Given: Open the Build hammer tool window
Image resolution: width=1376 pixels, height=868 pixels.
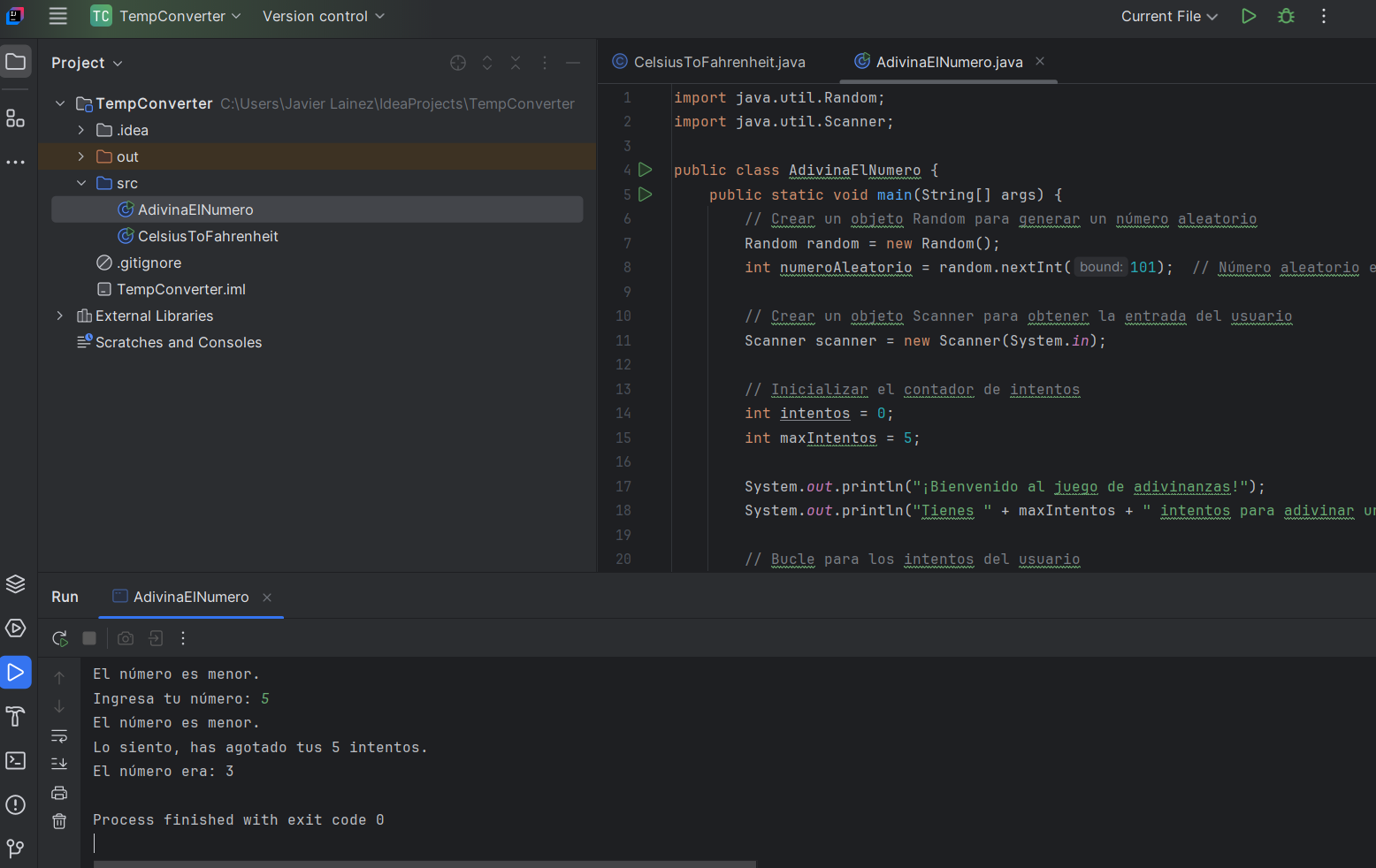Looking at the screenshot, I should point(16,717).
